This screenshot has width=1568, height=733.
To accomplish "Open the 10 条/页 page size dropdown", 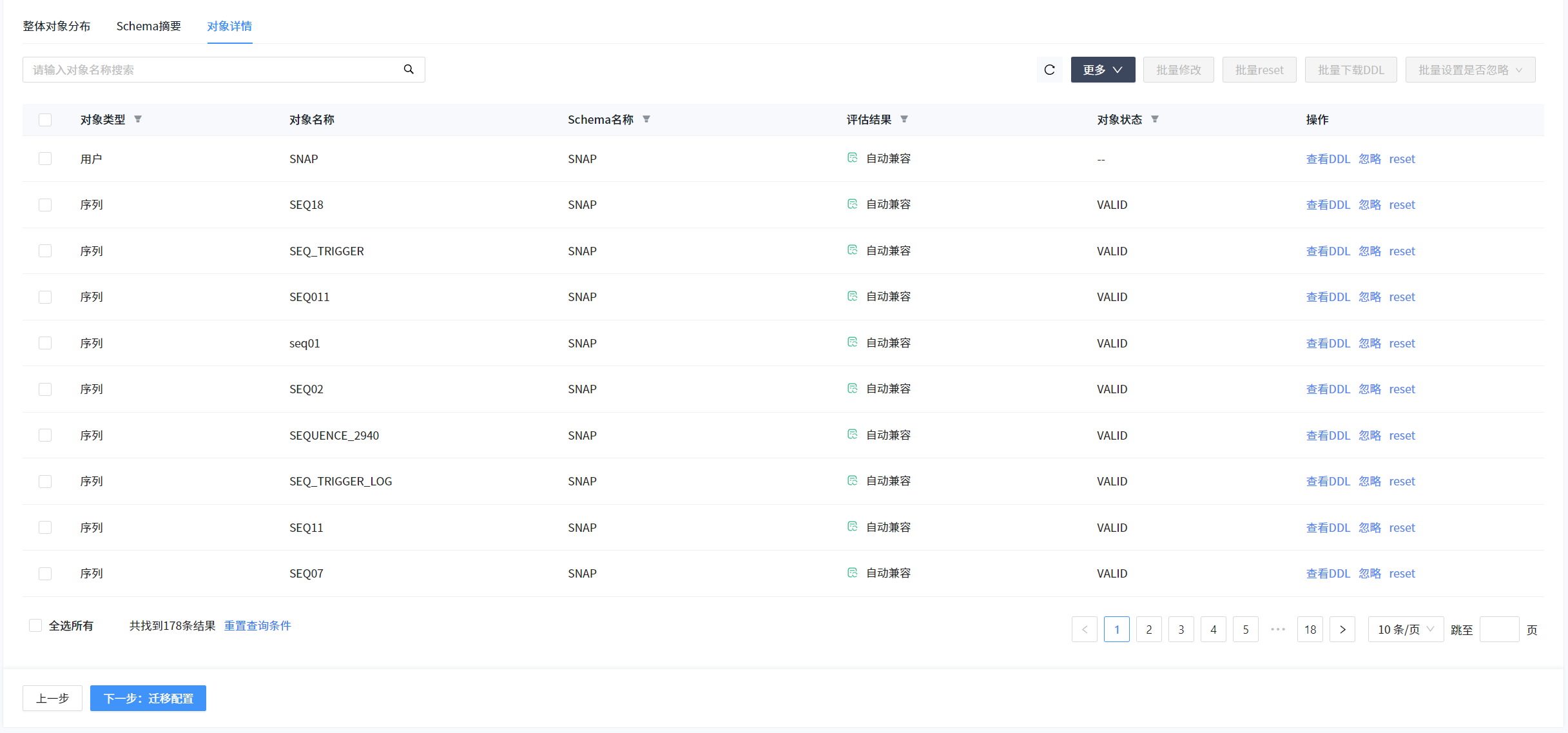I will (x=1406, y=629).
